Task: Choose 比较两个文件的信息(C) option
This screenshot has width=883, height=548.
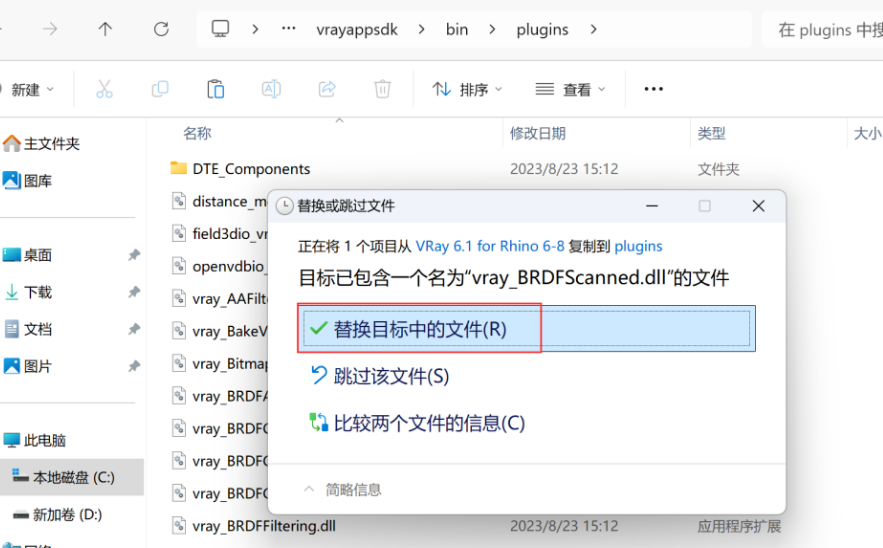Action: click(x=417, y=423)
